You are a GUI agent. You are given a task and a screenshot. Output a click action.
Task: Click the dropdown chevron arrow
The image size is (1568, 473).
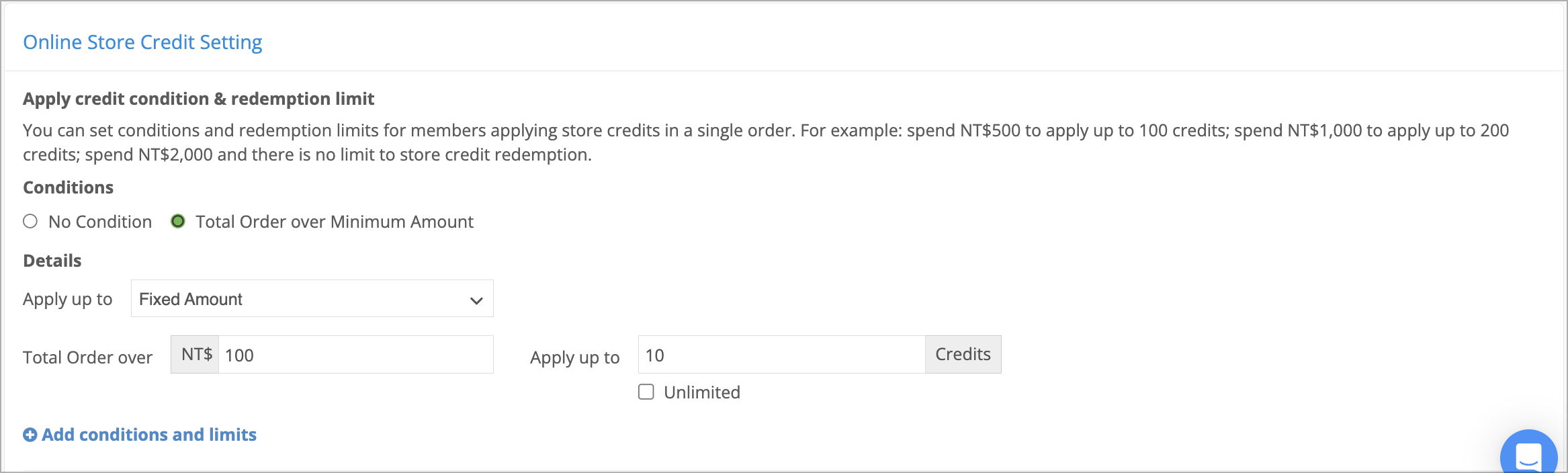point(476,300)
